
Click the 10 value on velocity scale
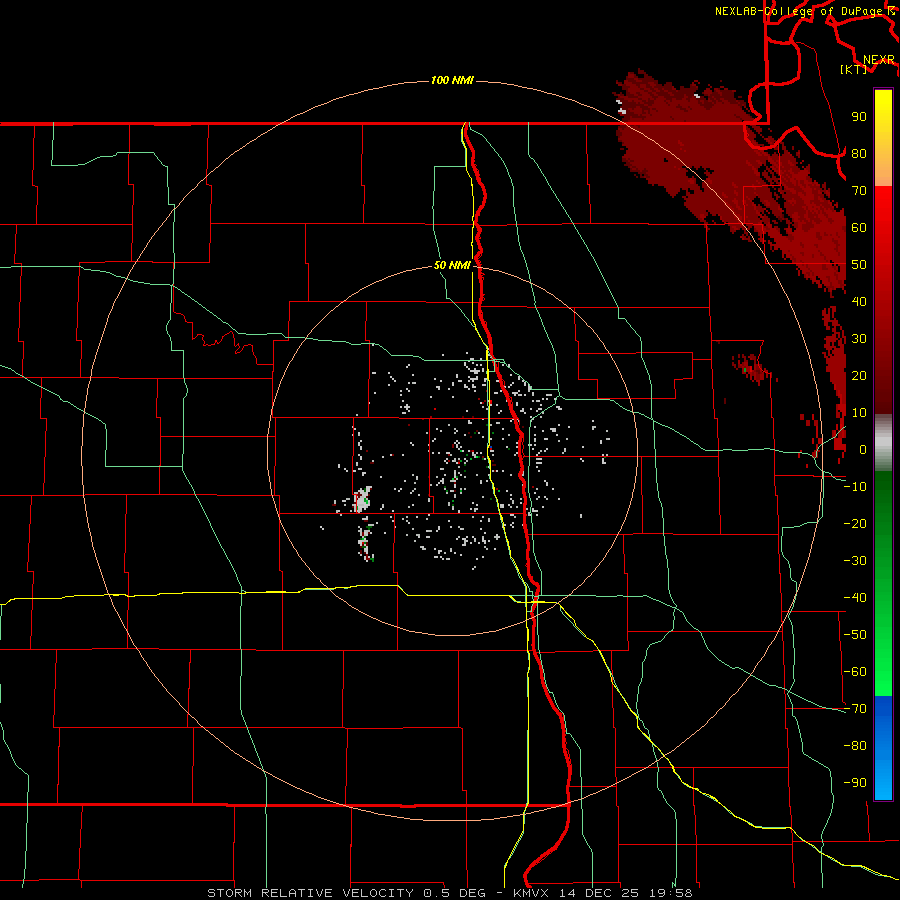(859, 413)
